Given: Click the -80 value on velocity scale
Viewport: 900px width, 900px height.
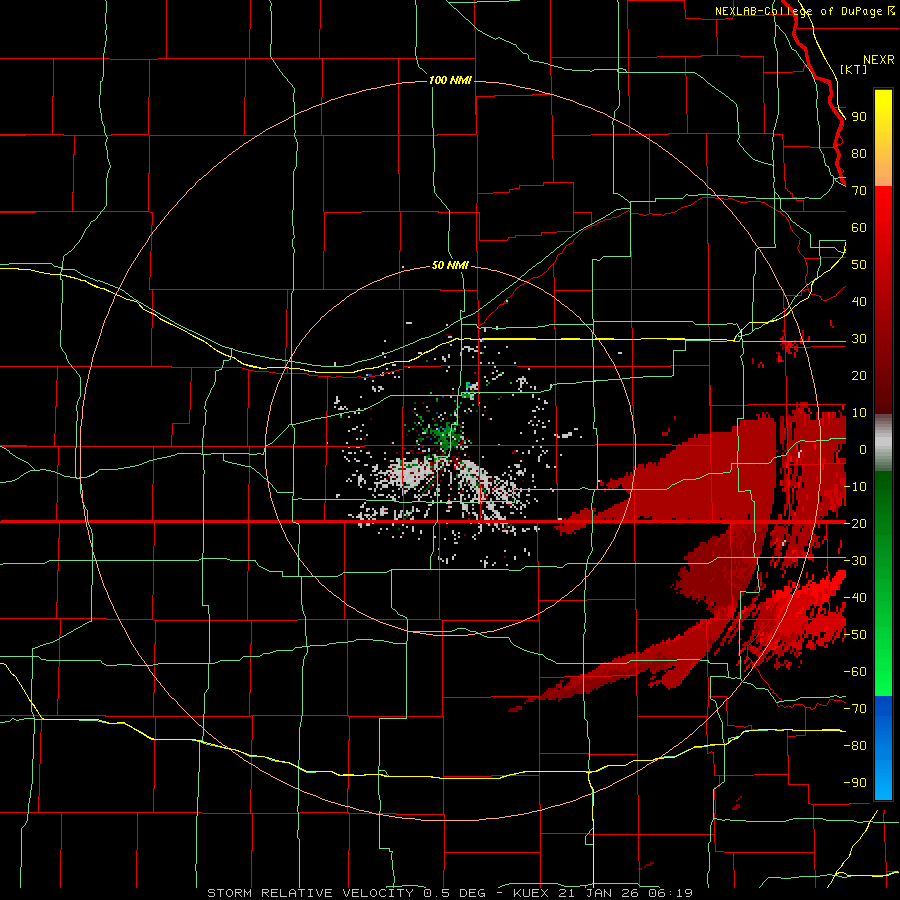Looking at the screenshot, I should [855, 746].
